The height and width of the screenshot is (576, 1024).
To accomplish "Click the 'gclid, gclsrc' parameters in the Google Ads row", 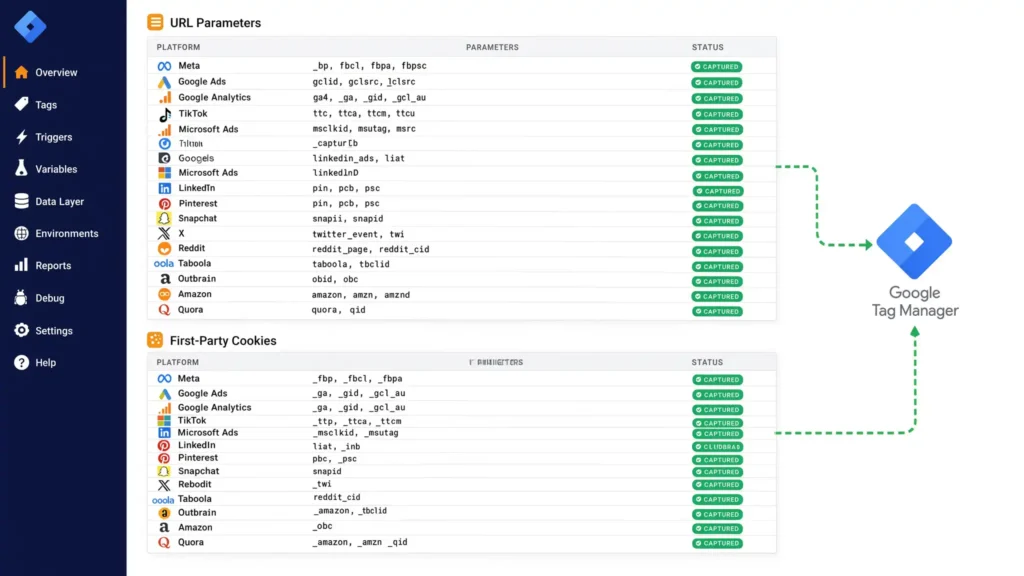I will [364, 82].
